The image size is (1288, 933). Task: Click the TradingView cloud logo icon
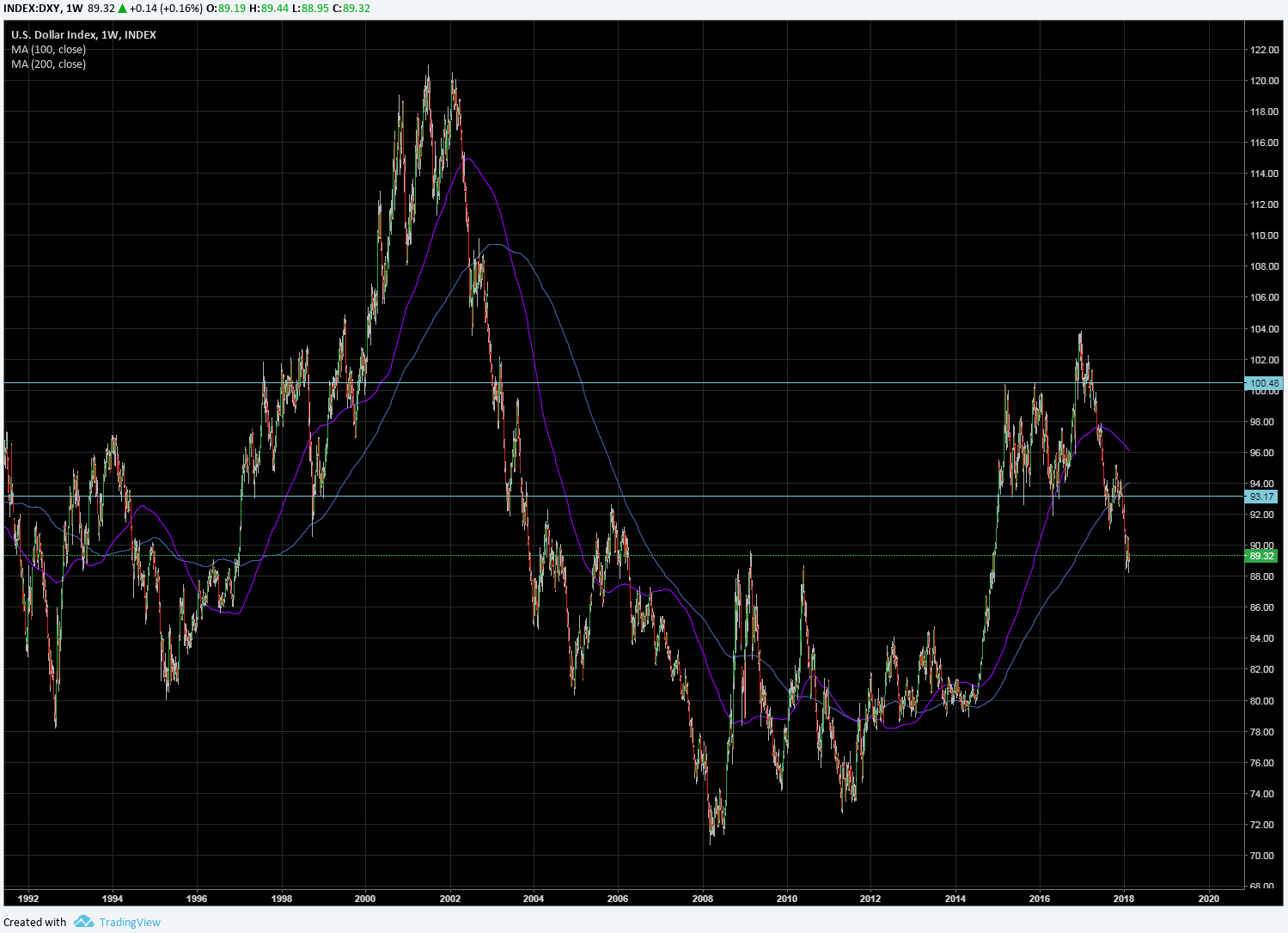(83, 922)
